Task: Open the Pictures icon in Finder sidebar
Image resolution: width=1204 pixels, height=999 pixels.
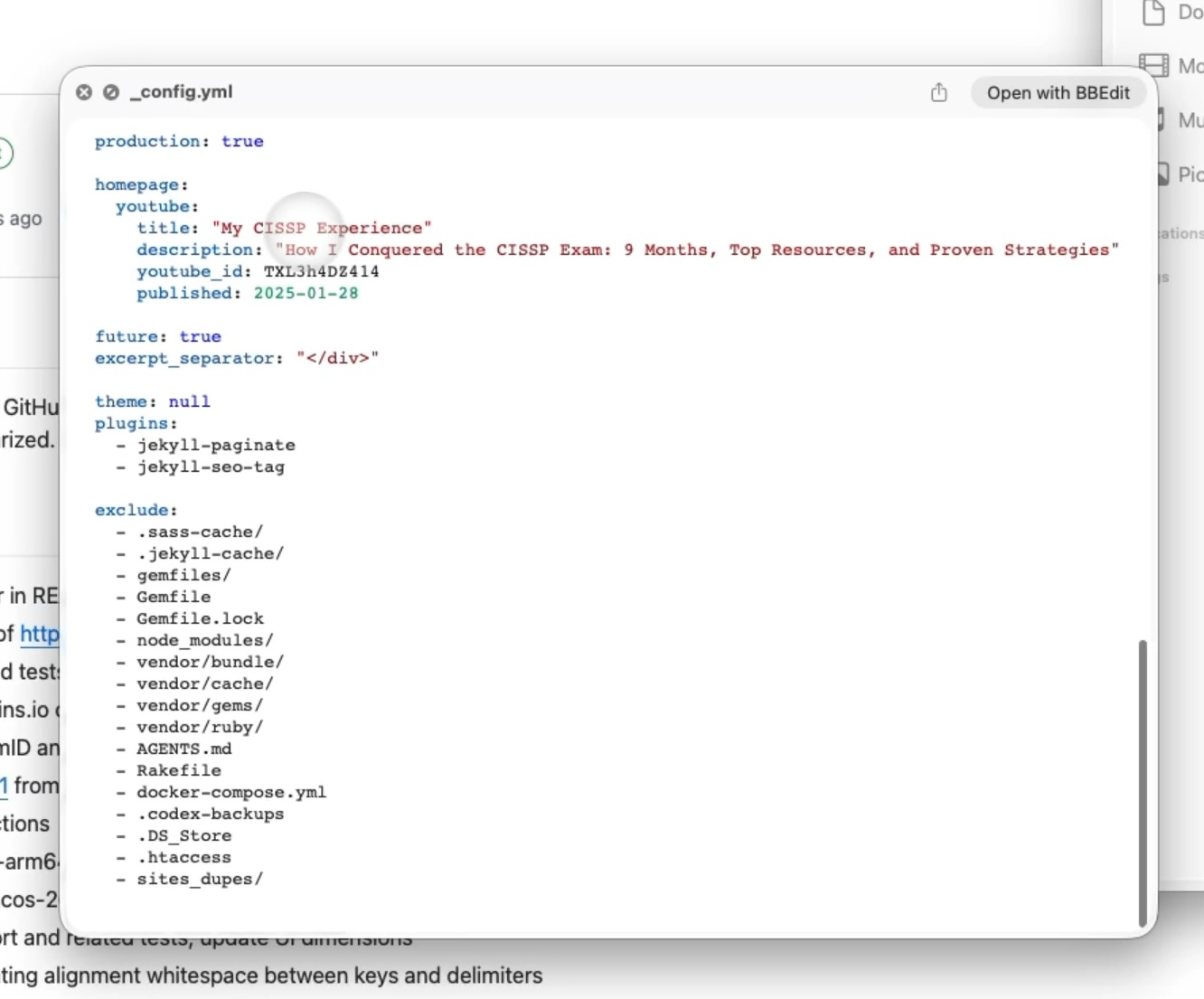Action: 1163,174
